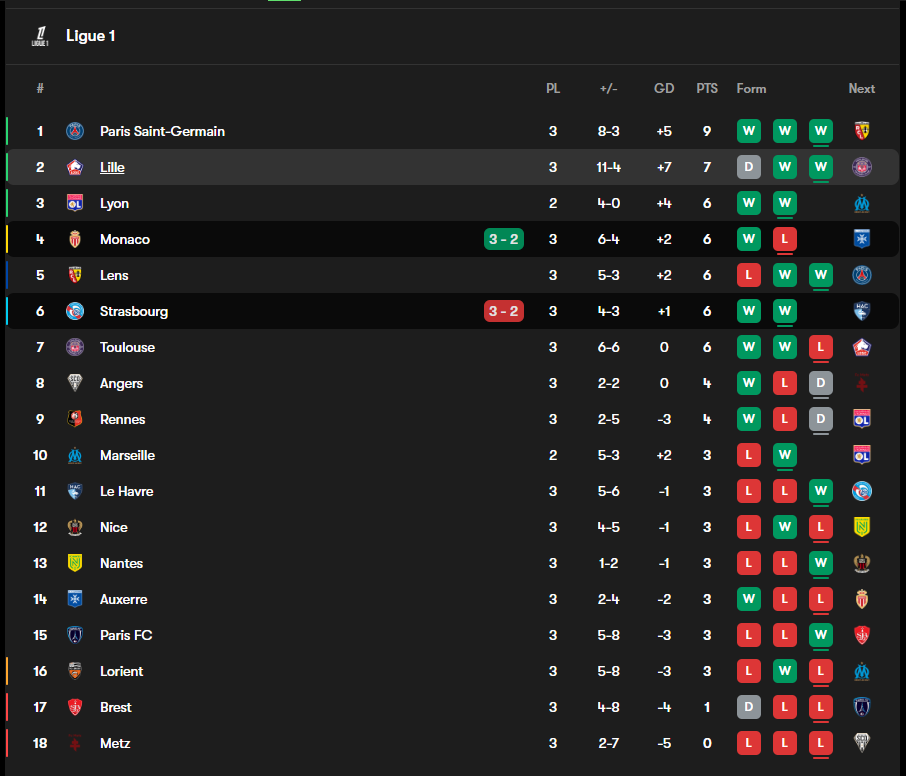Open the Marseille team name link
906x776 pixels.
click(127, 455)
